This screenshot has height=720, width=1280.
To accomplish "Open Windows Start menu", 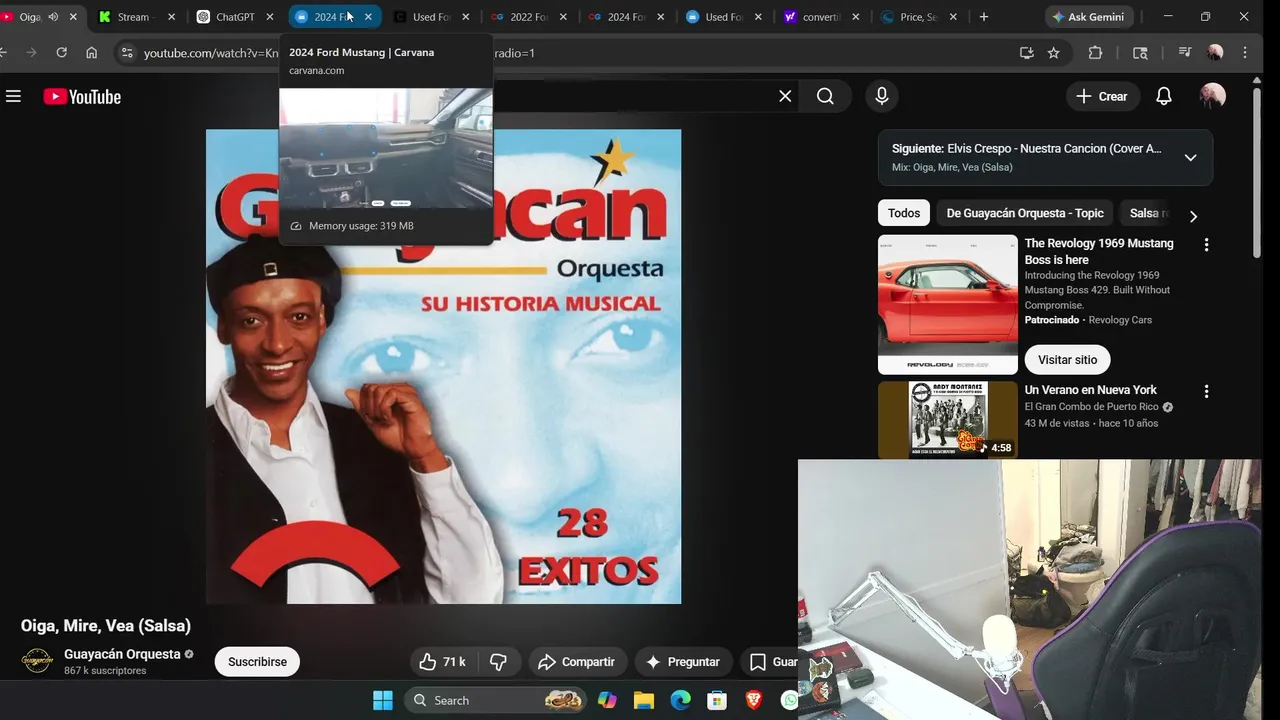I will (383, 700).
